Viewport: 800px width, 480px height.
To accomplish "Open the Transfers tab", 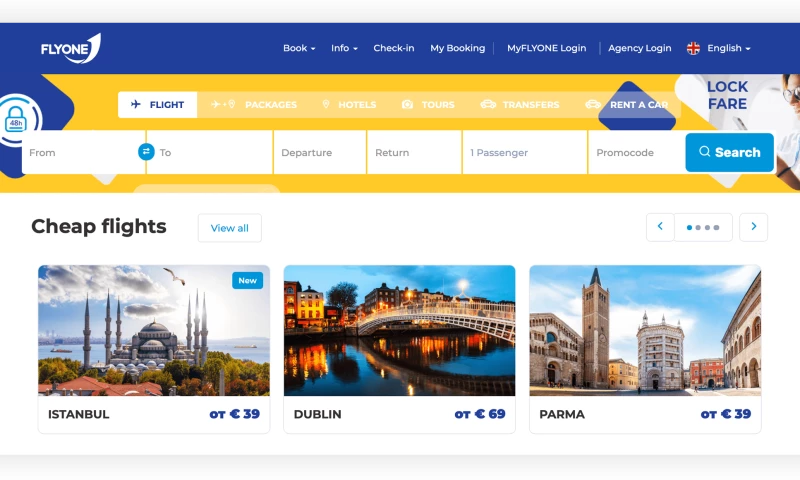I will 520,105.
